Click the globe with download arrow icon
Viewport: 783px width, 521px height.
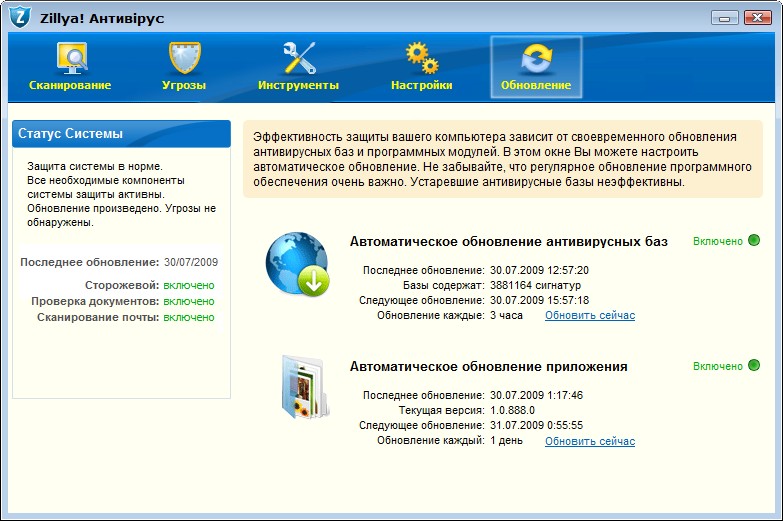pyautogui.click(x=298, y=264)
